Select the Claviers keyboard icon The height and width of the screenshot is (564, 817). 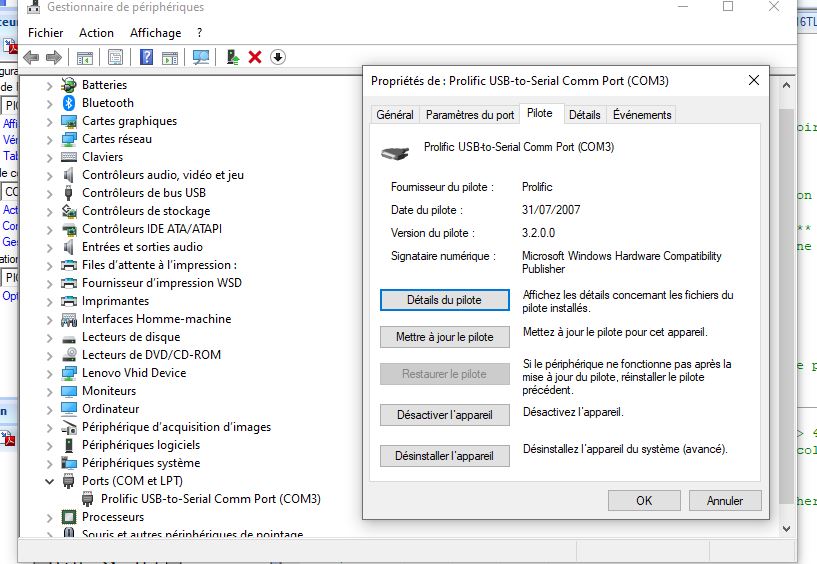coord(69,157)
